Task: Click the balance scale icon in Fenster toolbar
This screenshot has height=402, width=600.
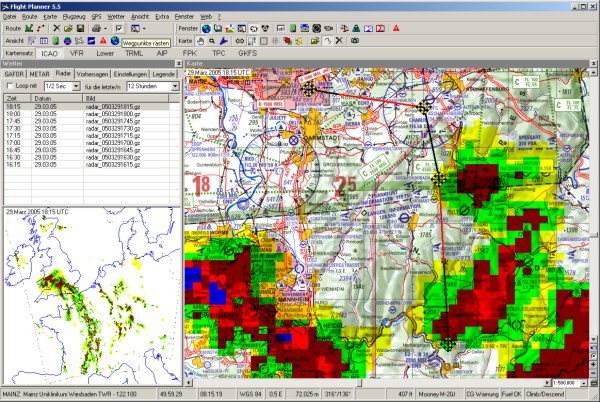Action: [344, 28]
